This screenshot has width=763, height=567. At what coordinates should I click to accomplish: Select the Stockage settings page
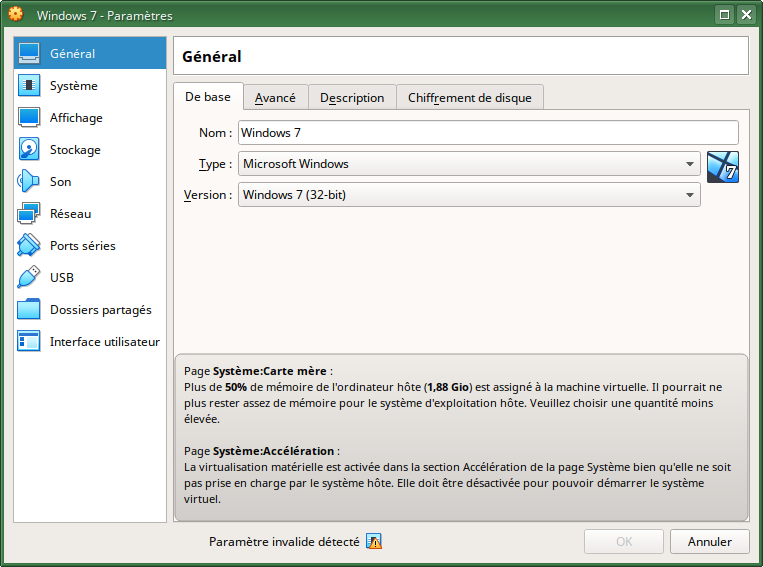pos(90,149)
